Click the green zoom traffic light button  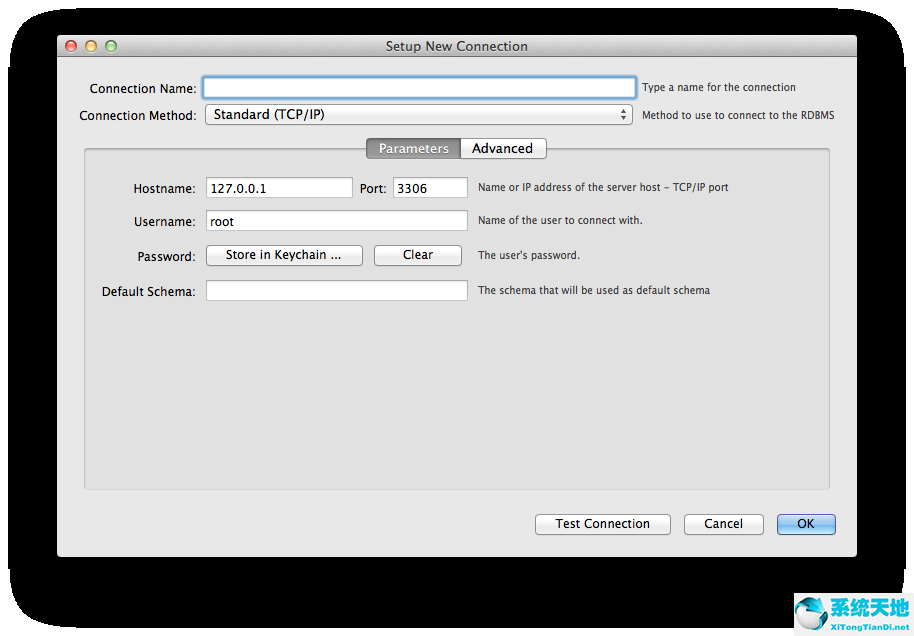coord(111,45)
